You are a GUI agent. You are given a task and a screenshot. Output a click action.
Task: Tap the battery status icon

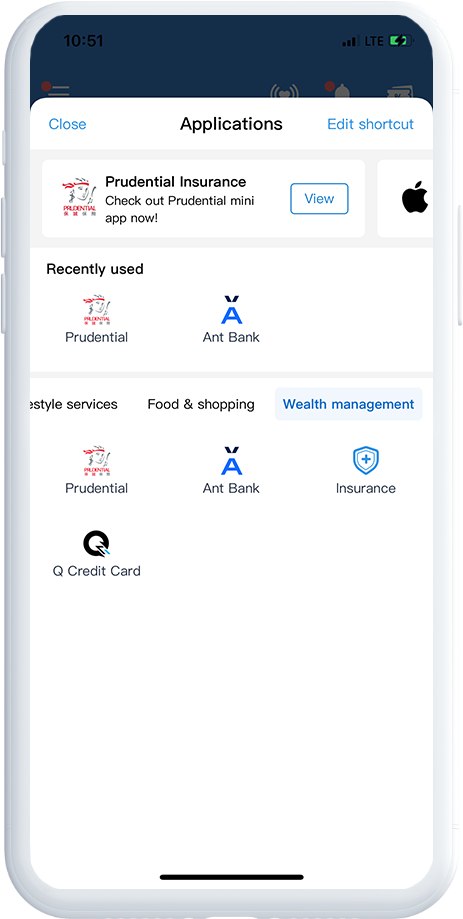tap(401, 41)
